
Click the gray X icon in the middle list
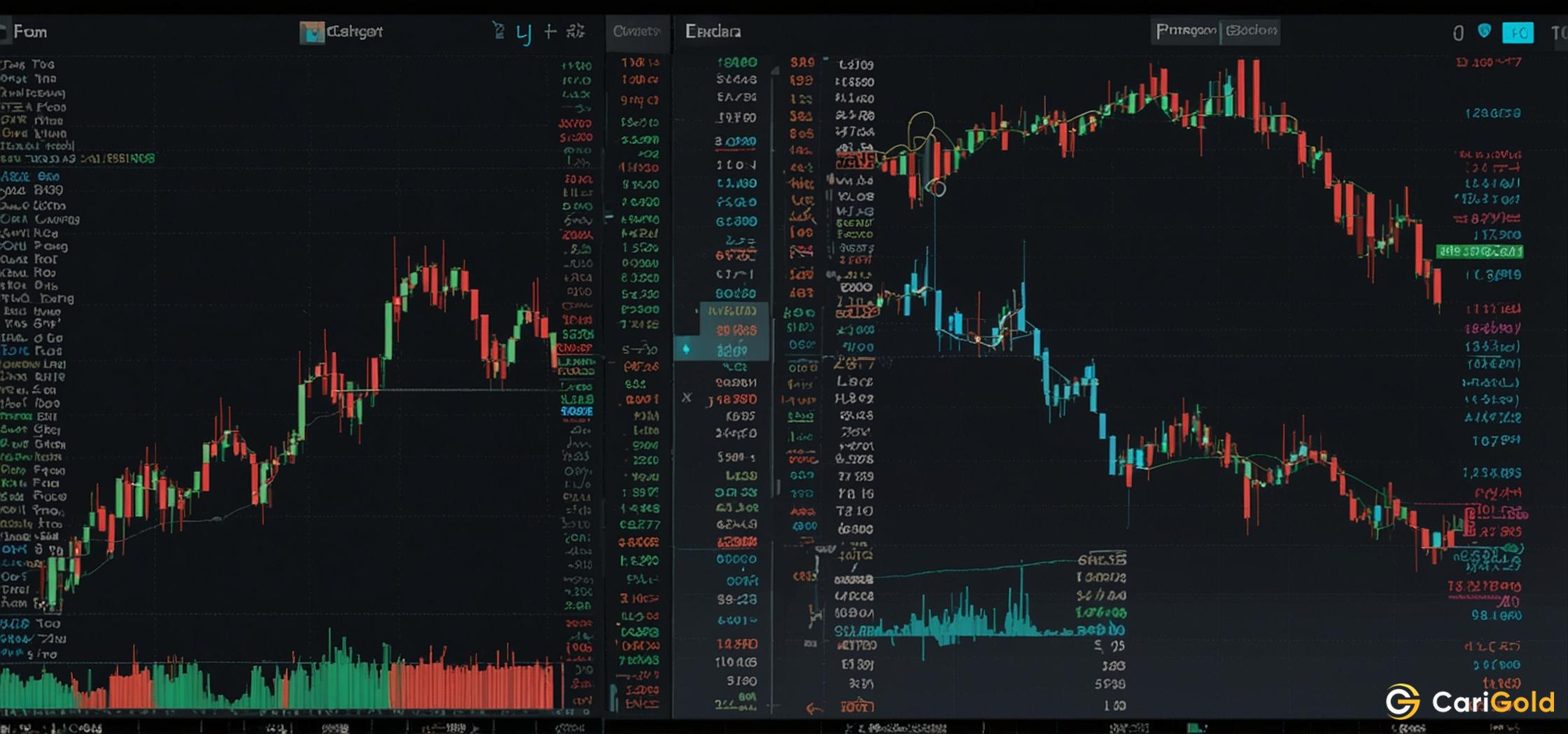(687, 397)
